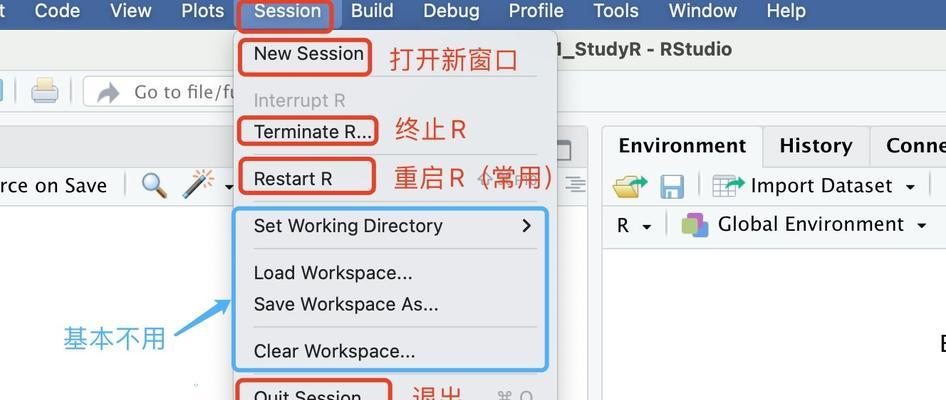
Task: Expand the Import Dataset dropdown arrow
Action: (910, 187)
